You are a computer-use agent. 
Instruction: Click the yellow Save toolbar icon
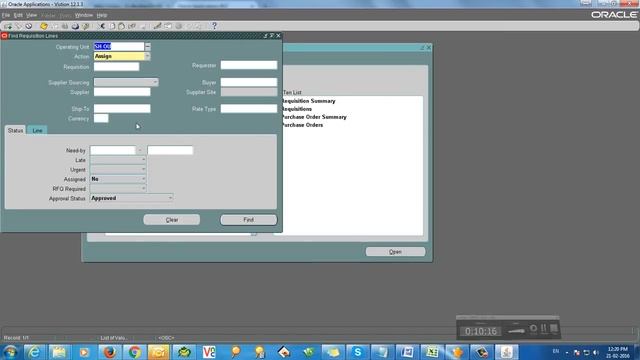point(44,26)
